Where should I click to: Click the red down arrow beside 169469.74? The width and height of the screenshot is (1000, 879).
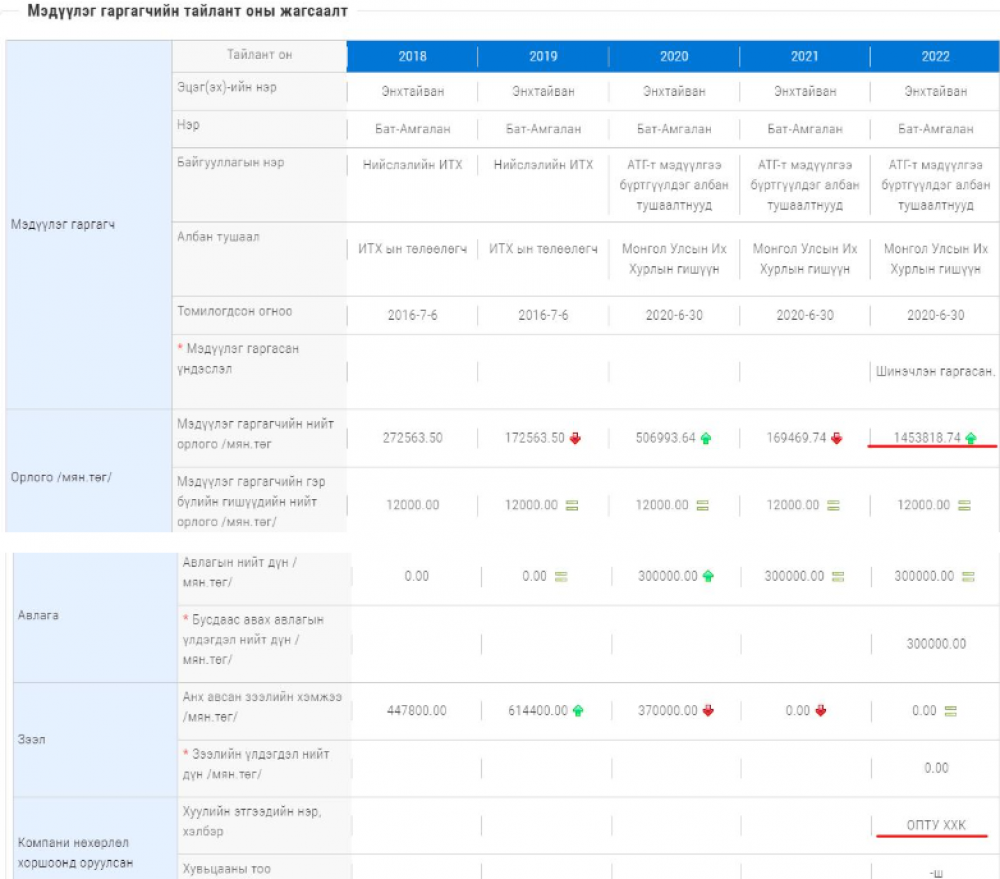pyautogui.click(x=837, y=438)
